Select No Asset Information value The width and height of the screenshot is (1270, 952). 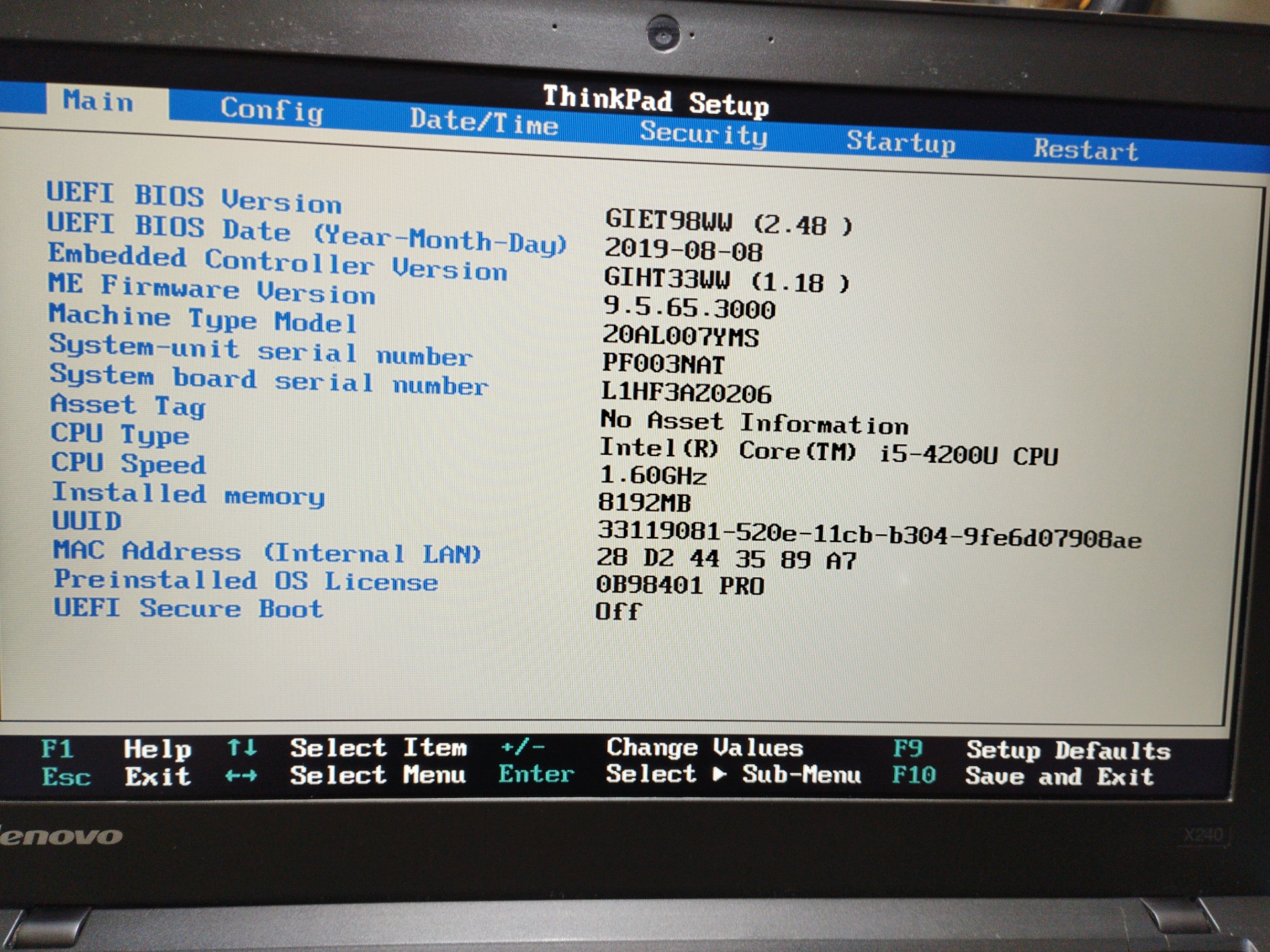[x=754, y=422]
